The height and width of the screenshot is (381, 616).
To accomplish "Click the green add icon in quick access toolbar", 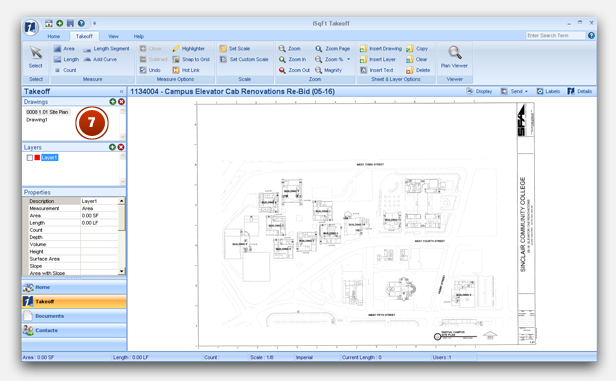I will 60,24.
